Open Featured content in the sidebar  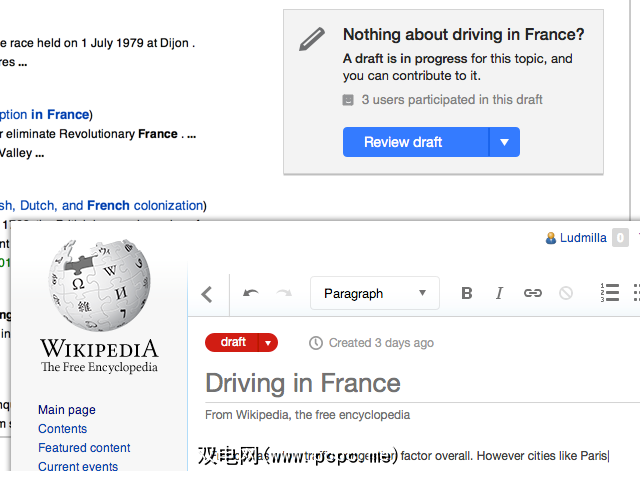(x=84, y=448)
